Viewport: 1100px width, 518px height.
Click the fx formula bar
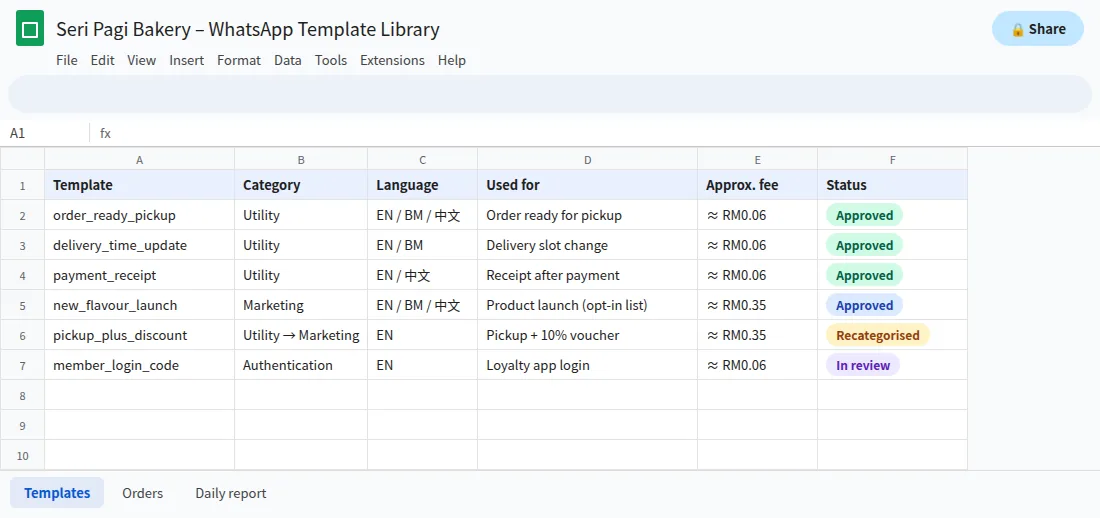tap(593, 133)
